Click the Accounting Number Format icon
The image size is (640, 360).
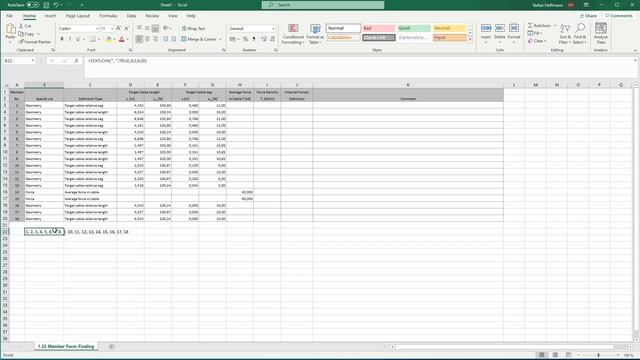pyautogui.click(x=233, y=39)
